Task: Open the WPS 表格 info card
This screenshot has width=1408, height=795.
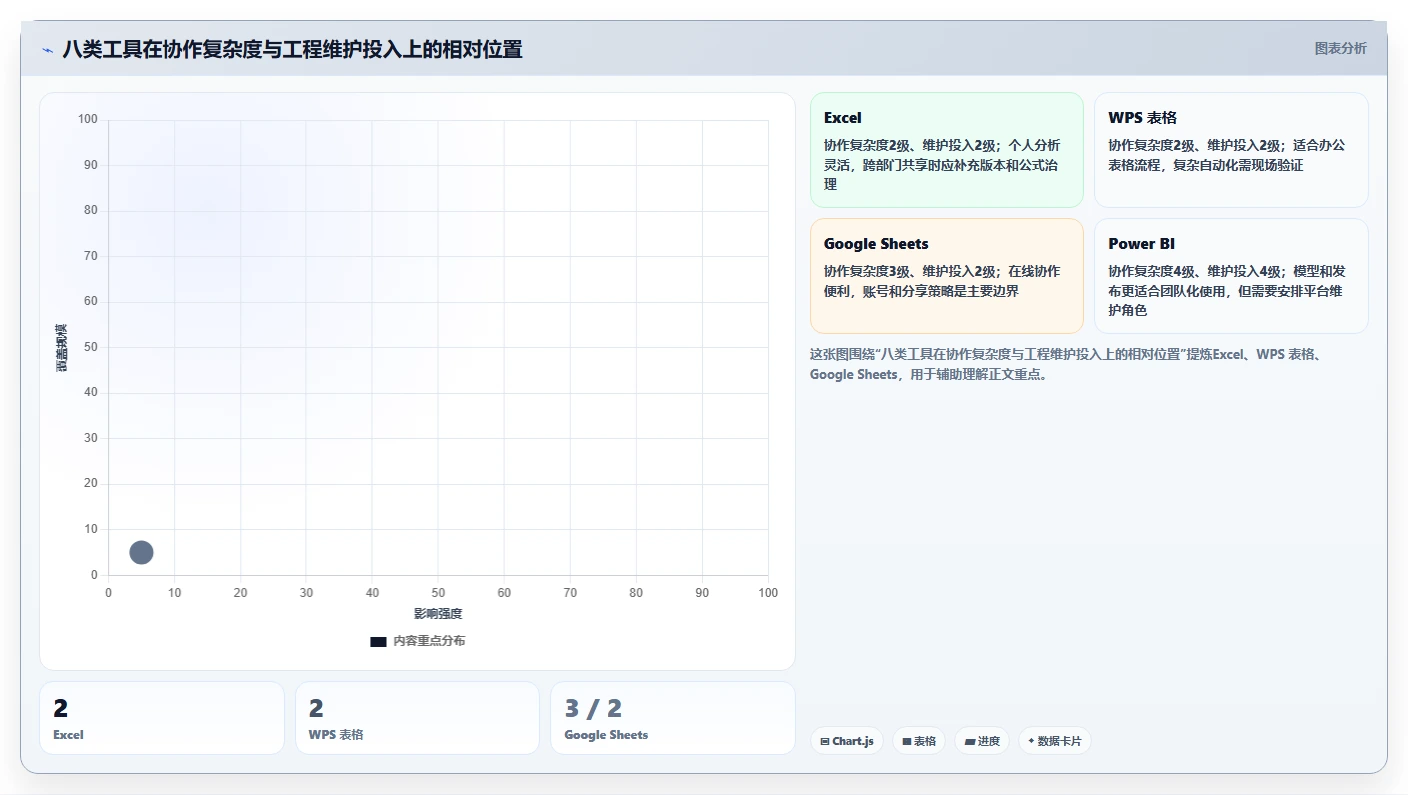Action: coord(1231,150)
